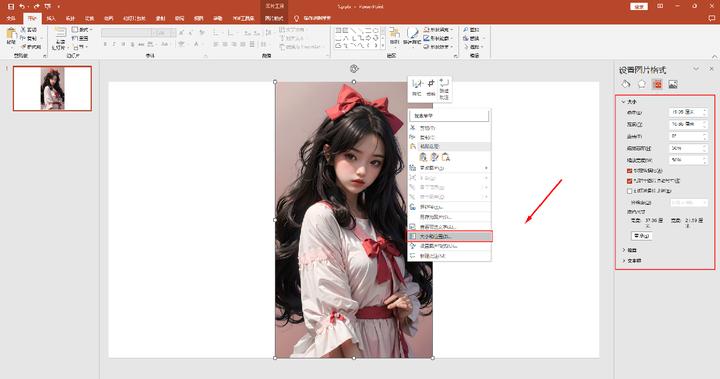
Task: Click the Width input field in format pane
Action: click(688, 124)
